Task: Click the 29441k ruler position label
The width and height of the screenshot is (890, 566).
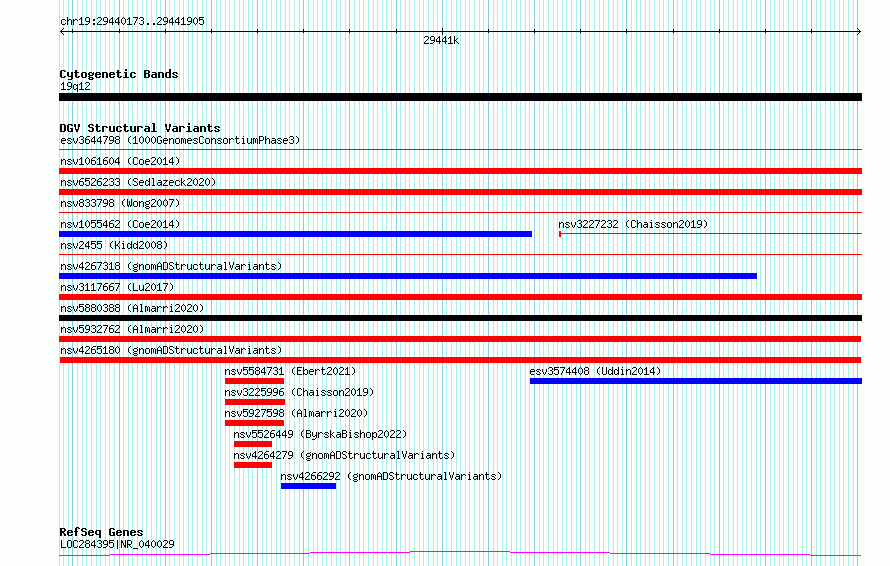Action: [441, 40]
